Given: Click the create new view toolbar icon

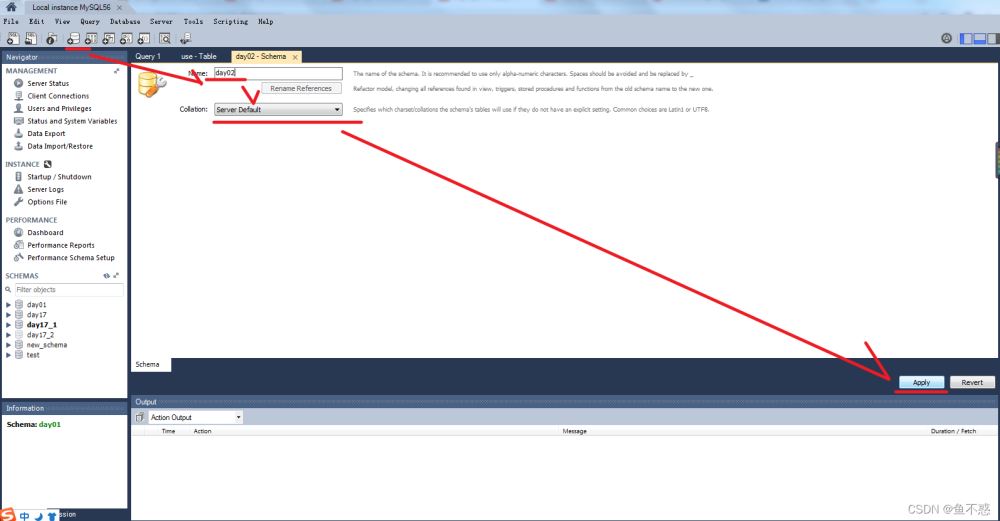Looking at the screenshot, I should [109, 39].
